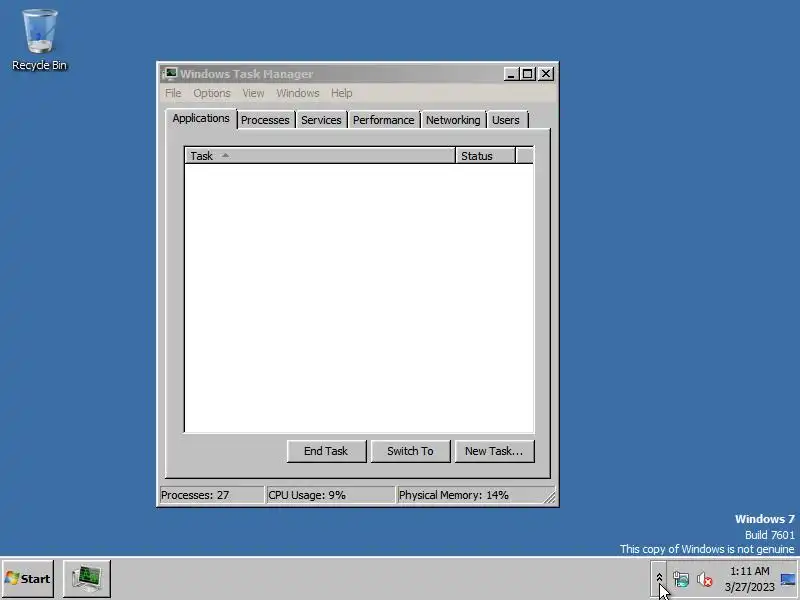Switch to the Users tab
This screenshot has width=800, height=600.
pos(506,120)
